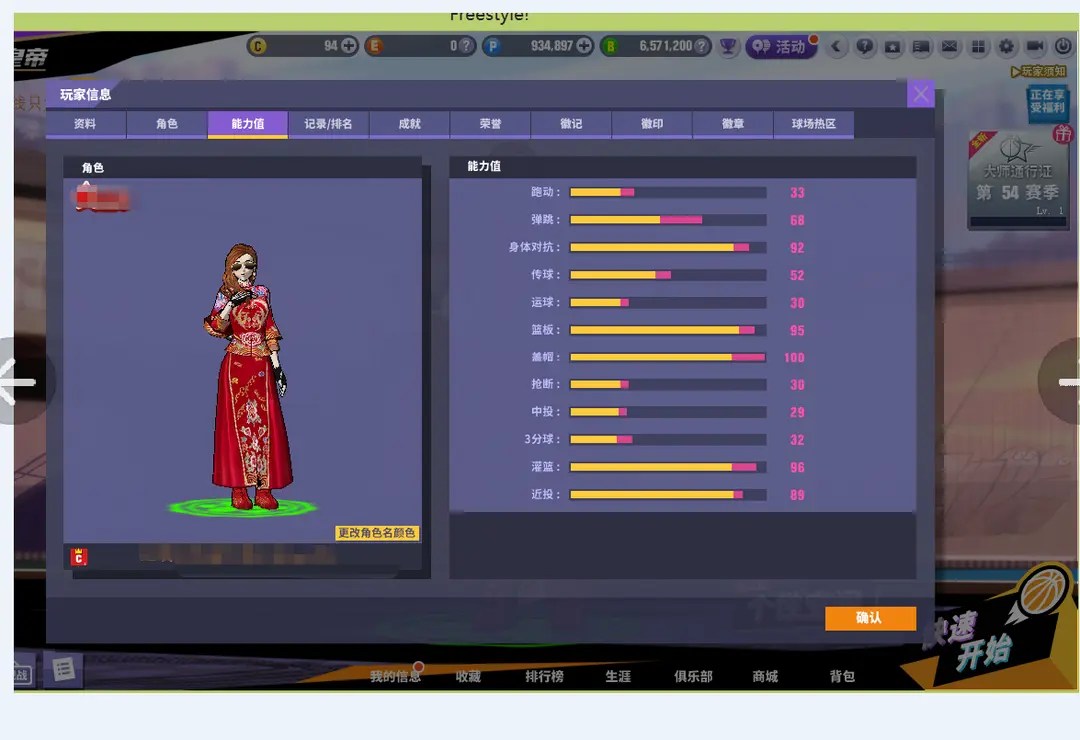The width and height of the screenshot is (1080, 740).
Task: Open the help question mark icon
Action: 864,46
